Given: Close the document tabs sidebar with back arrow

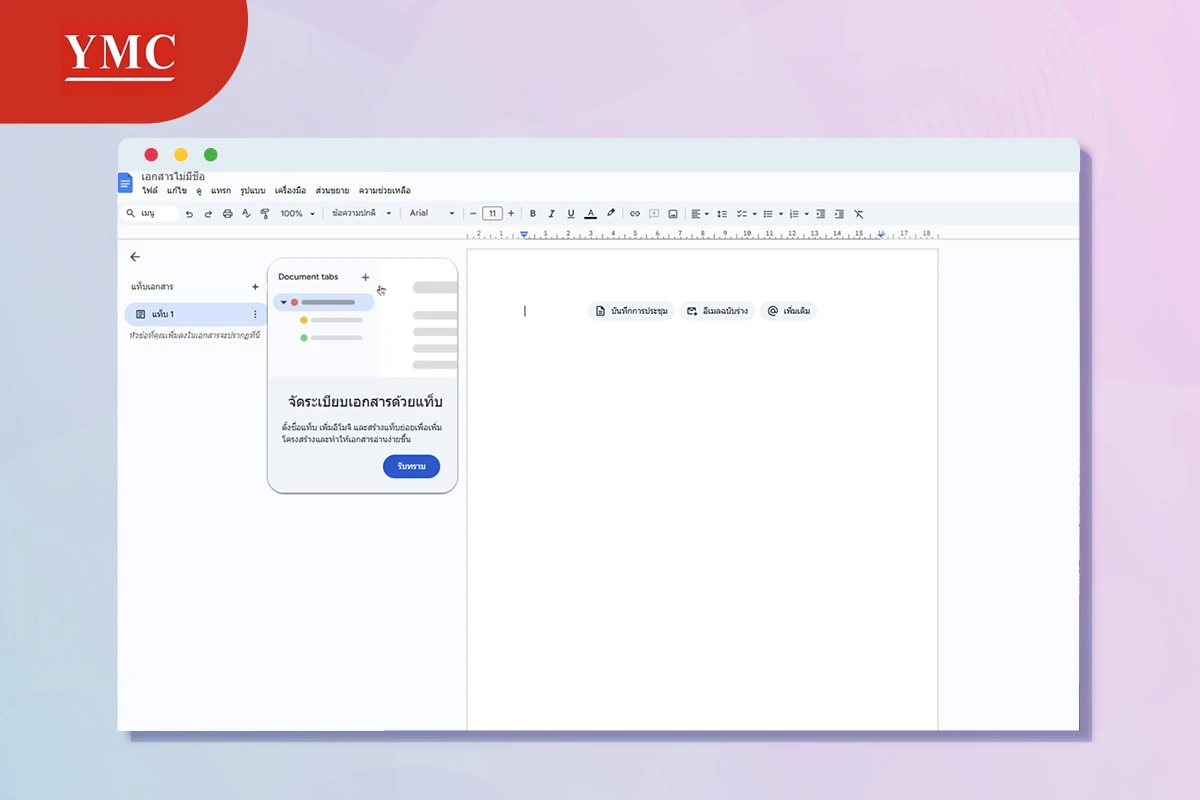Looking at the screenshot, I should click(135, 257).
